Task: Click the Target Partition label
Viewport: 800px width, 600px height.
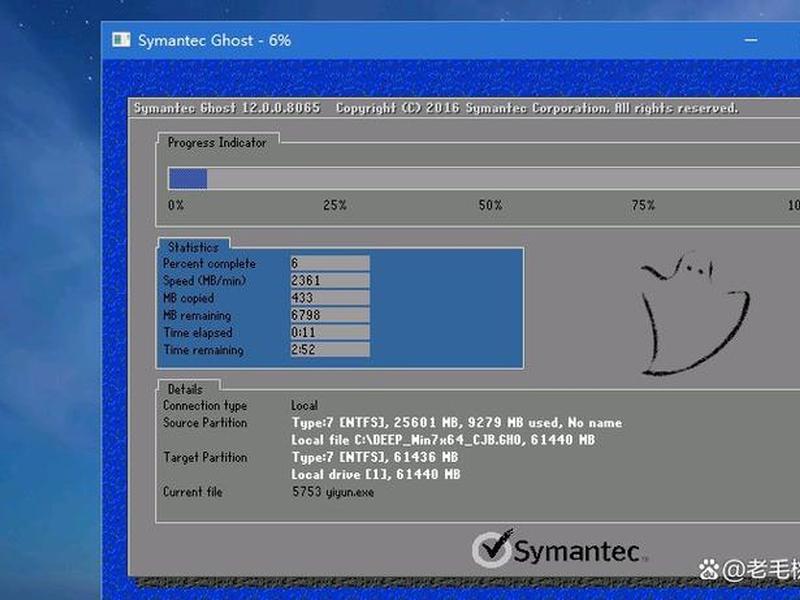Action: 205,457
